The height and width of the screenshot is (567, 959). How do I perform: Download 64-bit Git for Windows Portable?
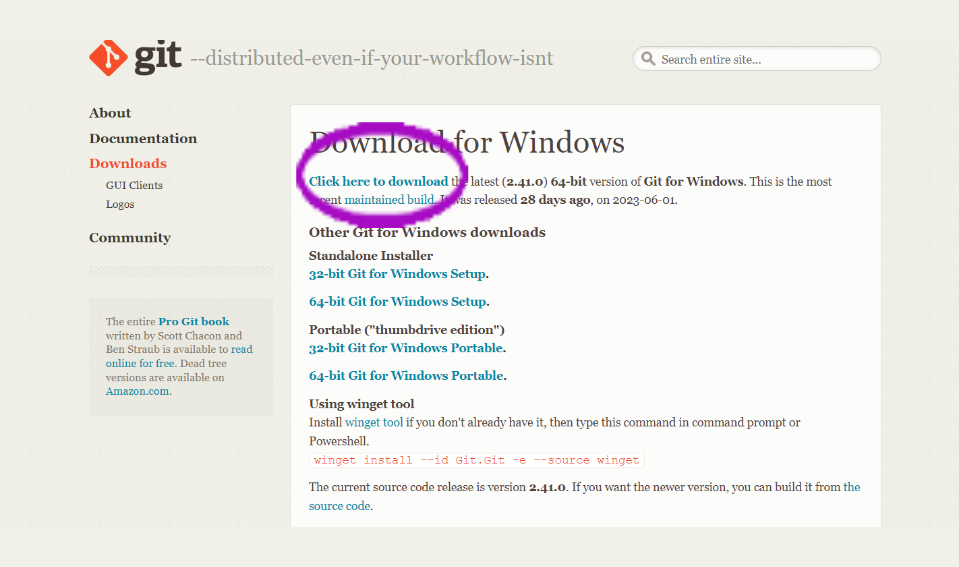pyautogui.click(x=406, y=376)
